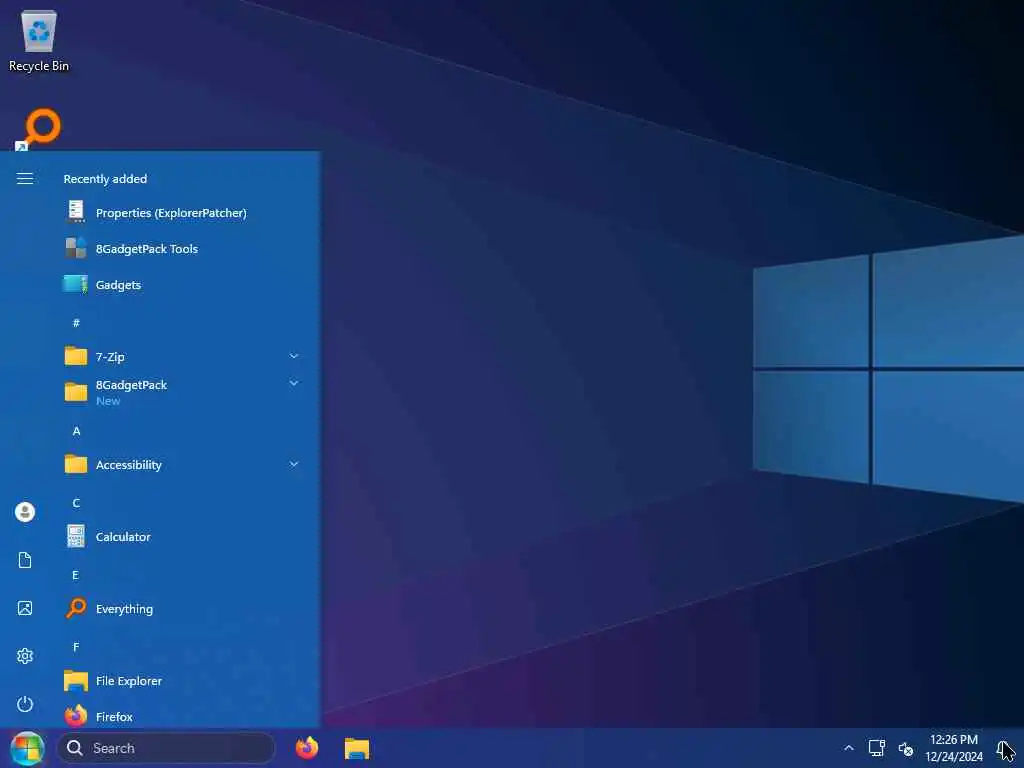Launch Firefox from the app list
Viewport: 1024px width, 768px height.
click(182, 716)
